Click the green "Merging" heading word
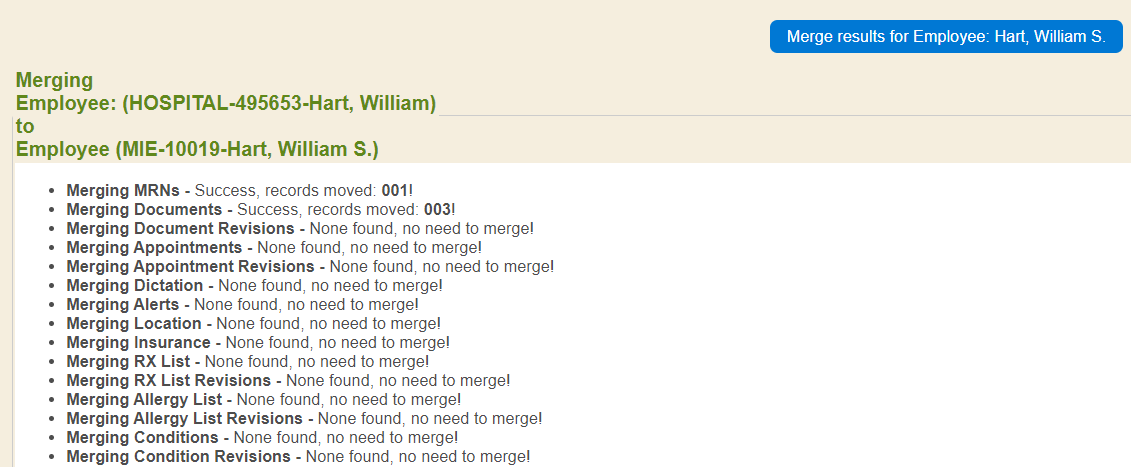This screenshot has width=1131, height=467. [x=55, y=80]
